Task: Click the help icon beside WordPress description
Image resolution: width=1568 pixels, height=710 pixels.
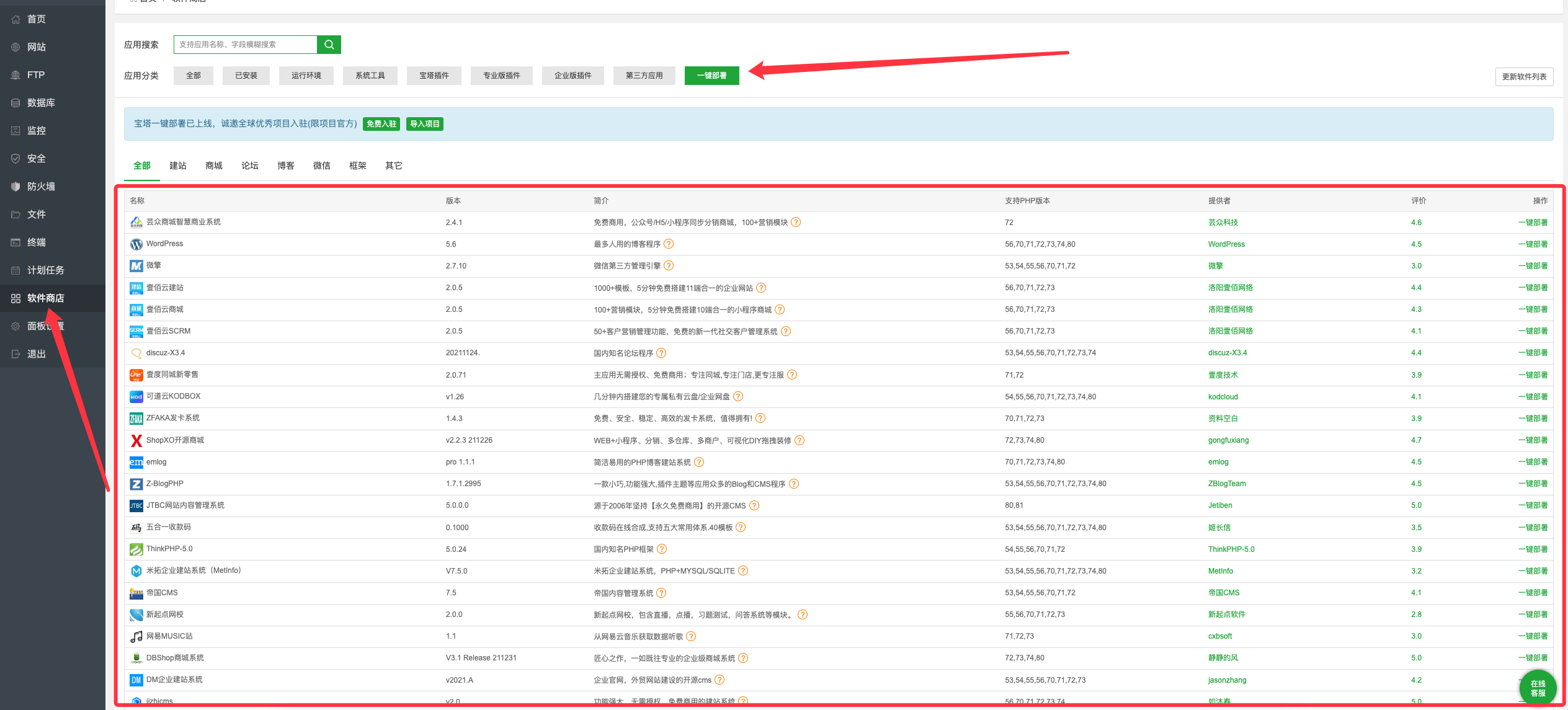Action: (669, 244)
